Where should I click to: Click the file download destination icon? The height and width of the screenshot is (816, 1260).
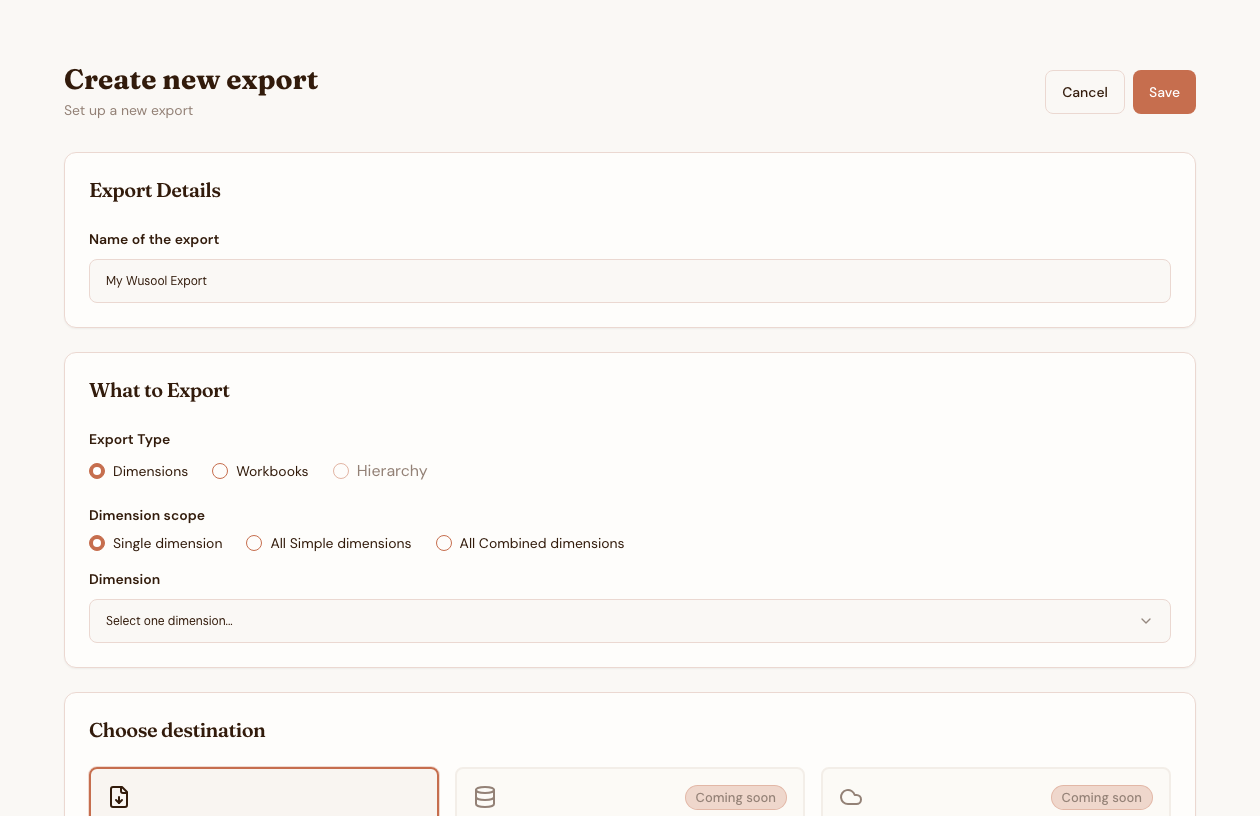coord(119,797)
